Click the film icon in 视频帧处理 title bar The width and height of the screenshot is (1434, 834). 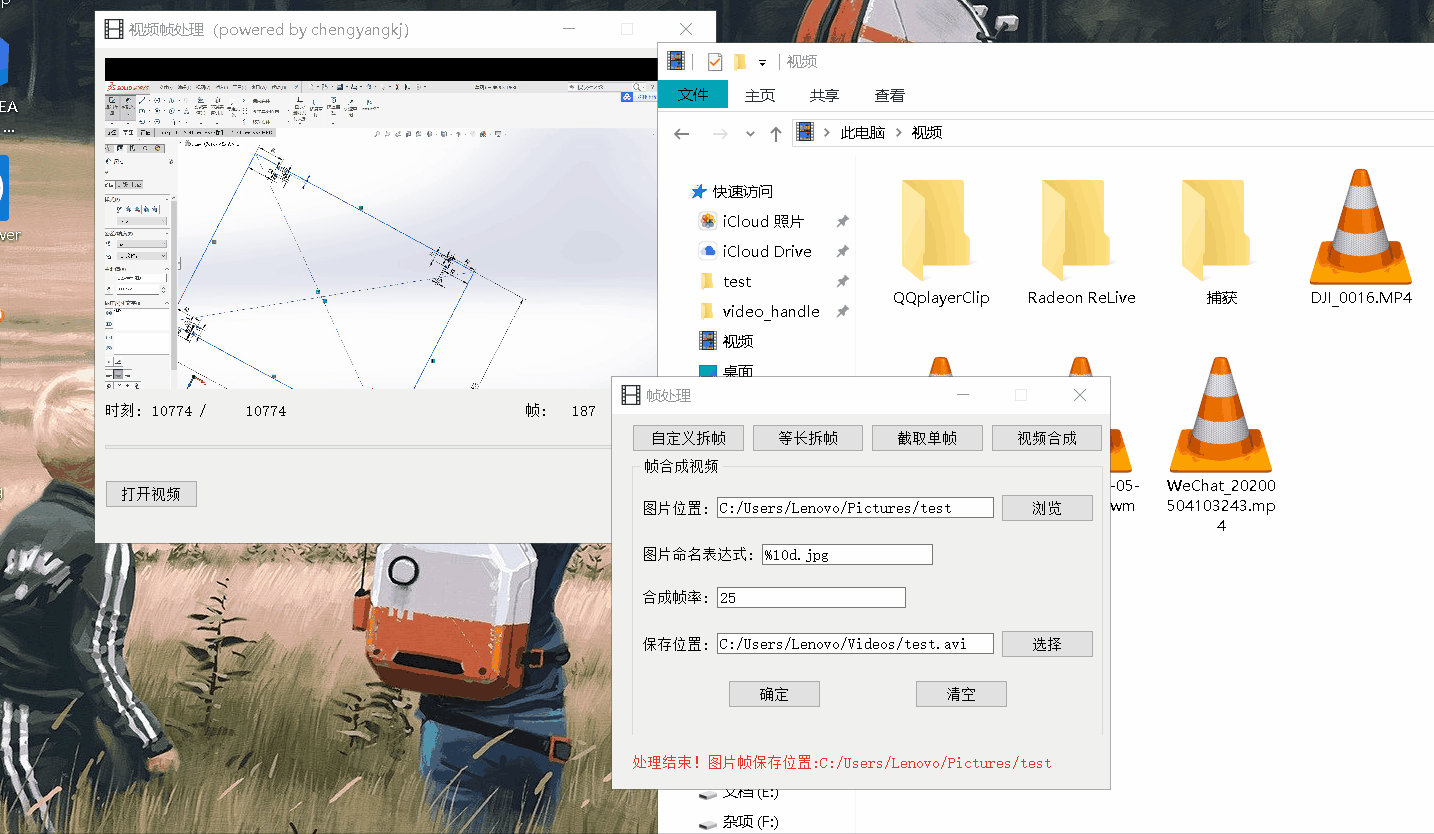tap(114, 29)
